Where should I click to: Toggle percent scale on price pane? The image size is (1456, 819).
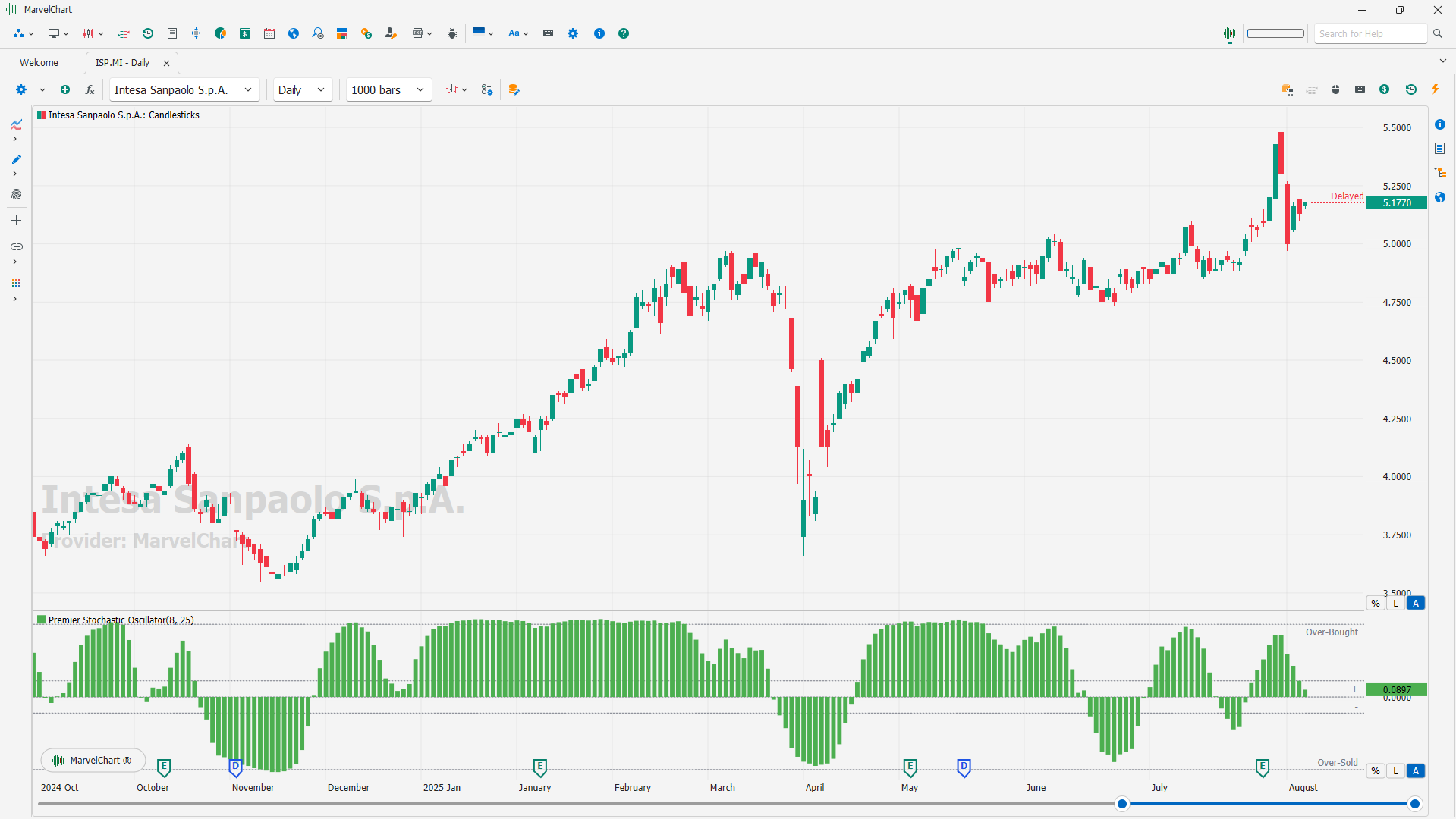(1376, 604)
